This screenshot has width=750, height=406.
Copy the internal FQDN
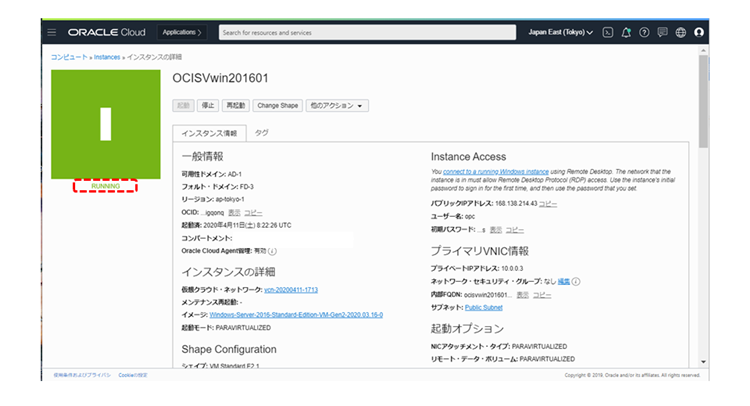(x=541, y=295)
